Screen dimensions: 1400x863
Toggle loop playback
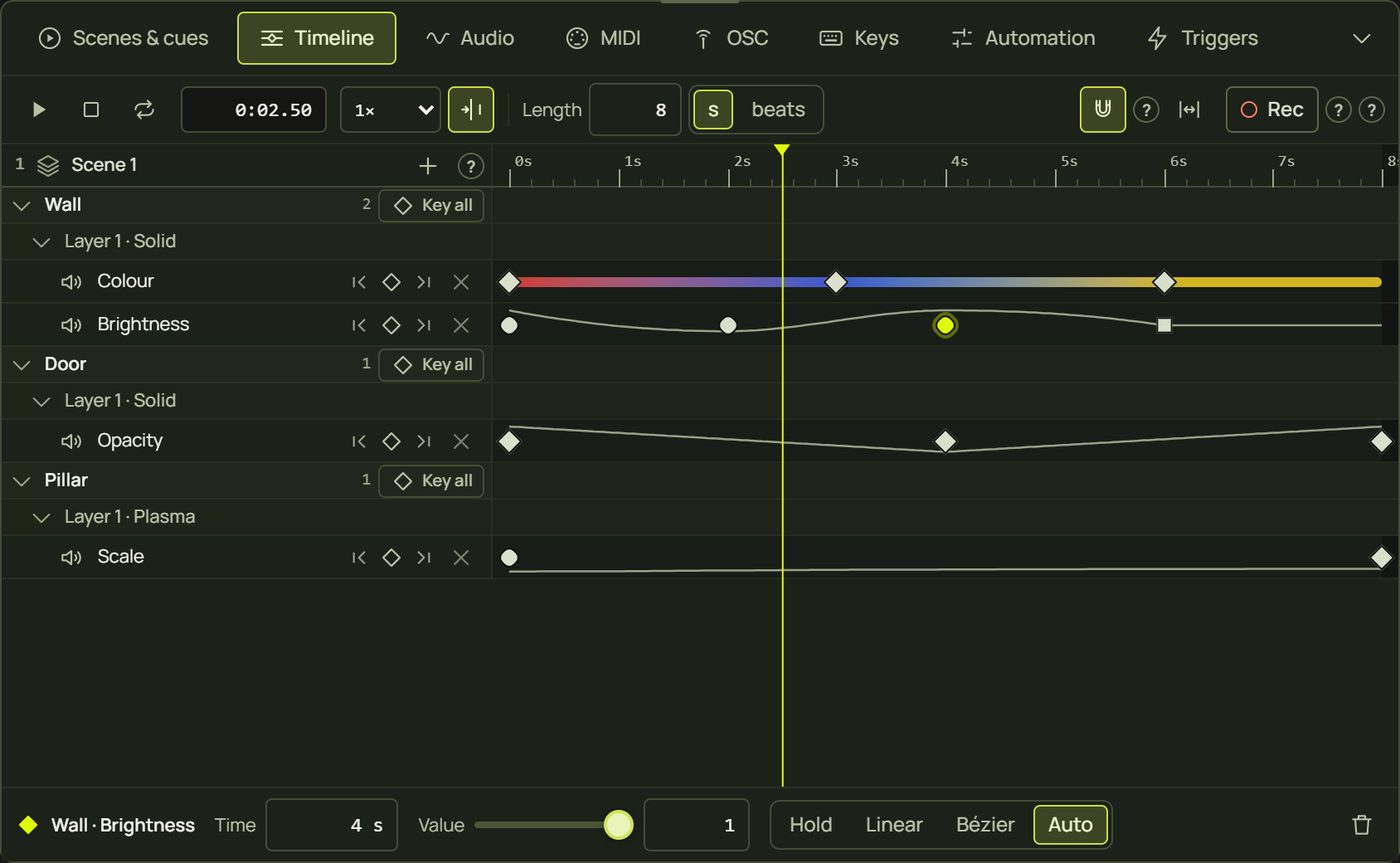(x=145, y=110)
